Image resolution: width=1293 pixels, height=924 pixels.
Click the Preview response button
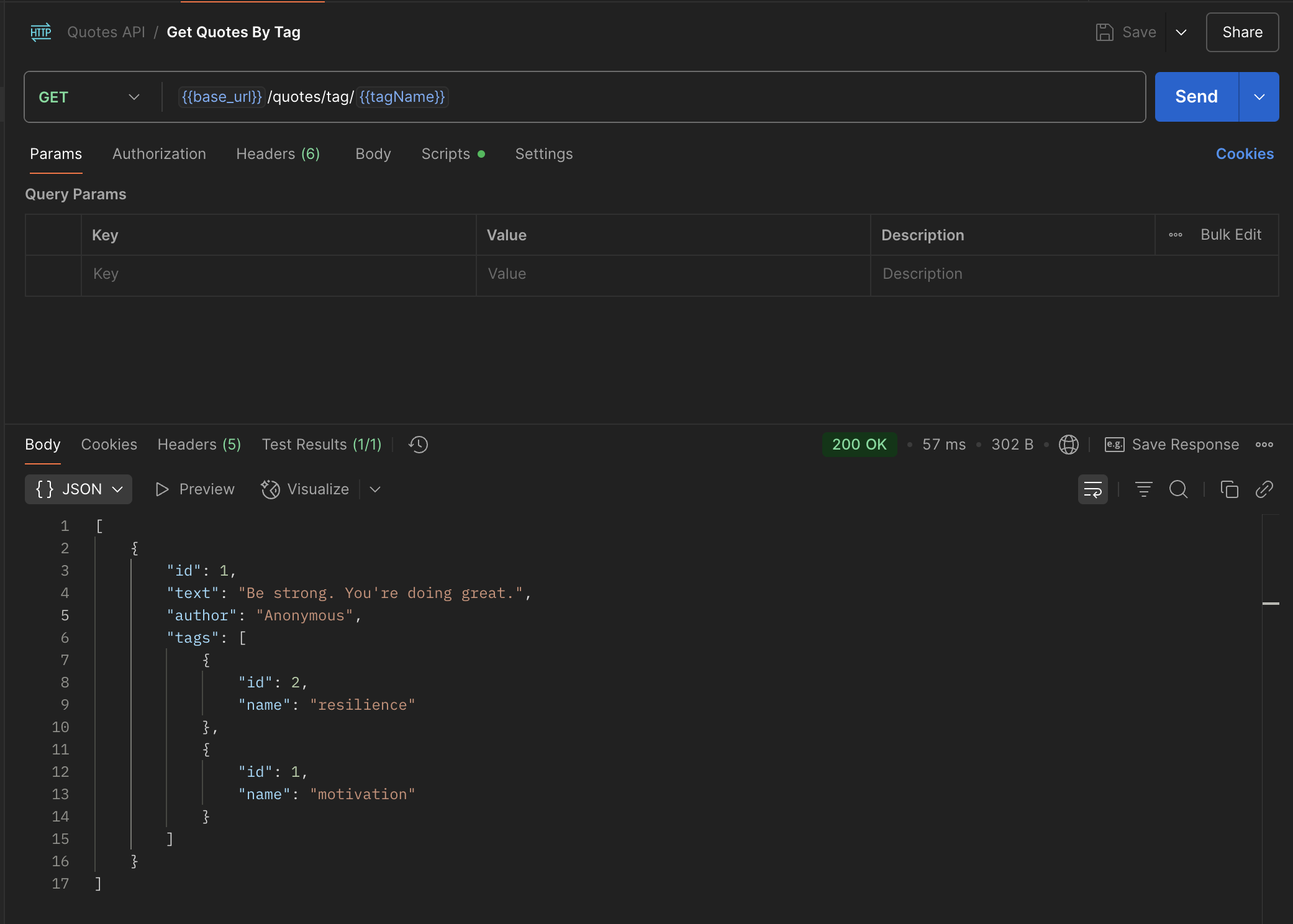195,489
